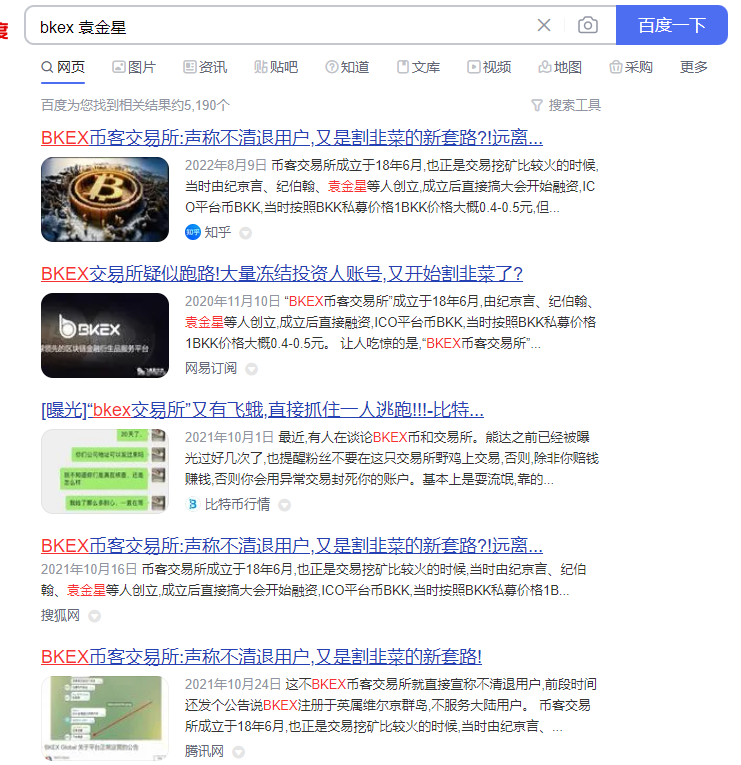
Task: Select the 网页 tab
Action: coord(63,67)
